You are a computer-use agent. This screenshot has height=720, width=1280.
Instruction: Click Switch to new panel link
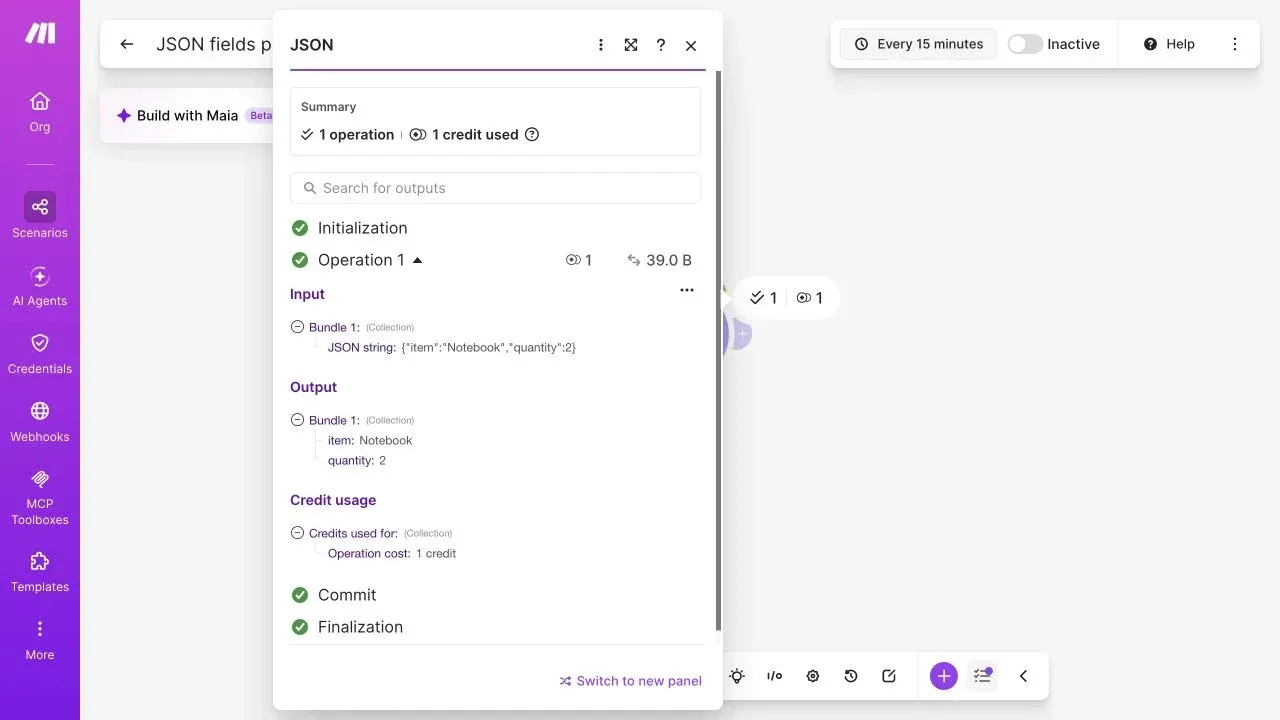pyautogui.click(x=631, y=681)
